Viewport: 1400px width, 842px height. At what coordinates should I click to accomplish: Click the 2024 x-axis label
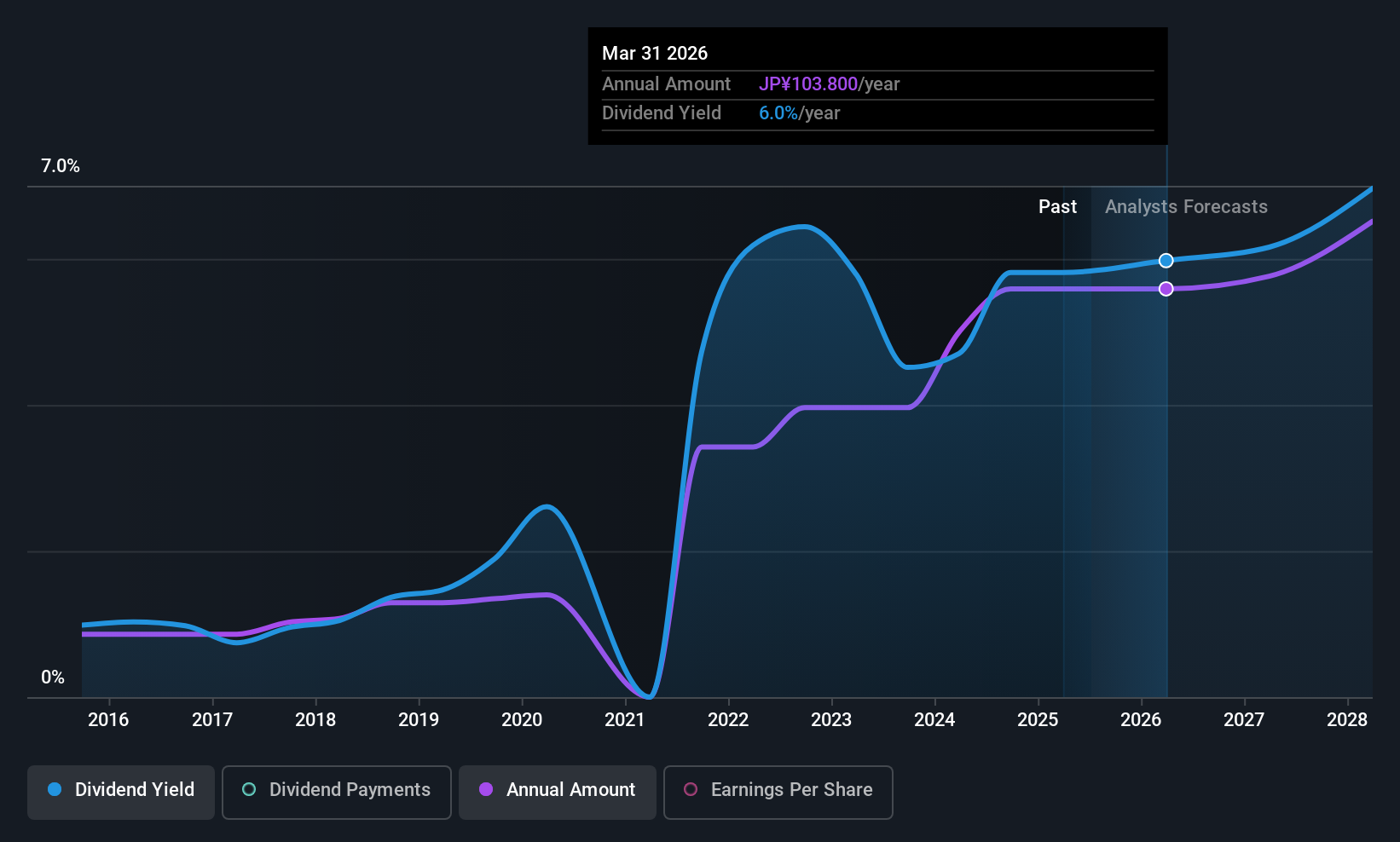coord(934,720)
